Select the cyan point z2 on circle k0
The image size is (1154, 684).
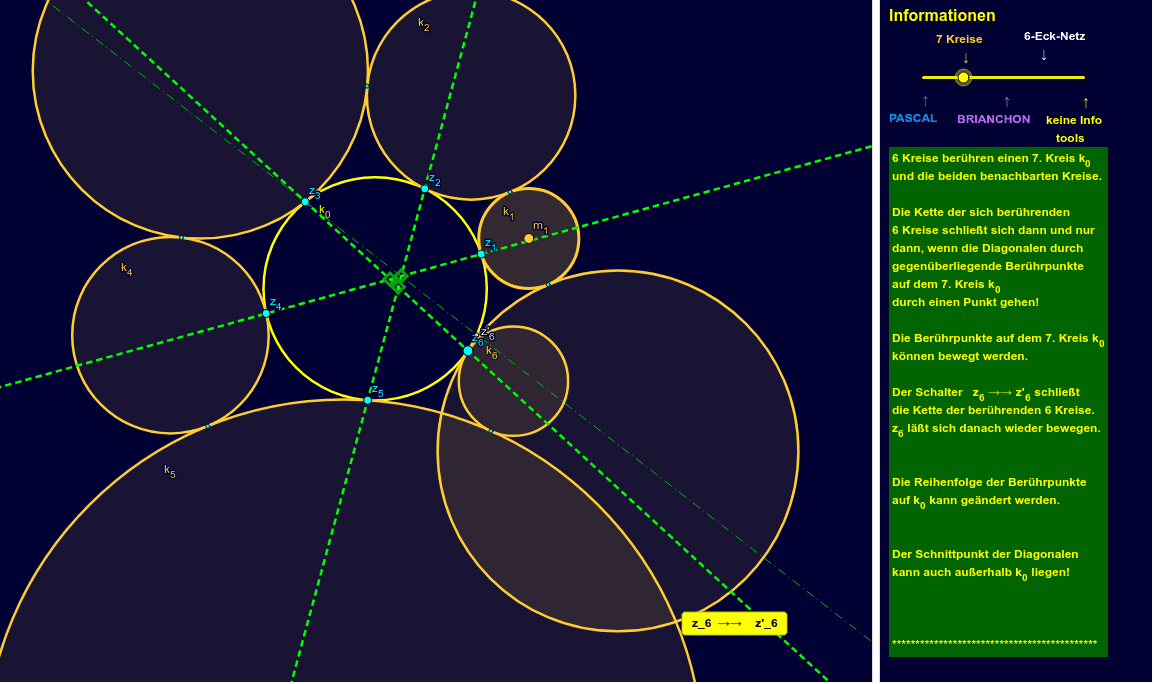(425, 188)
